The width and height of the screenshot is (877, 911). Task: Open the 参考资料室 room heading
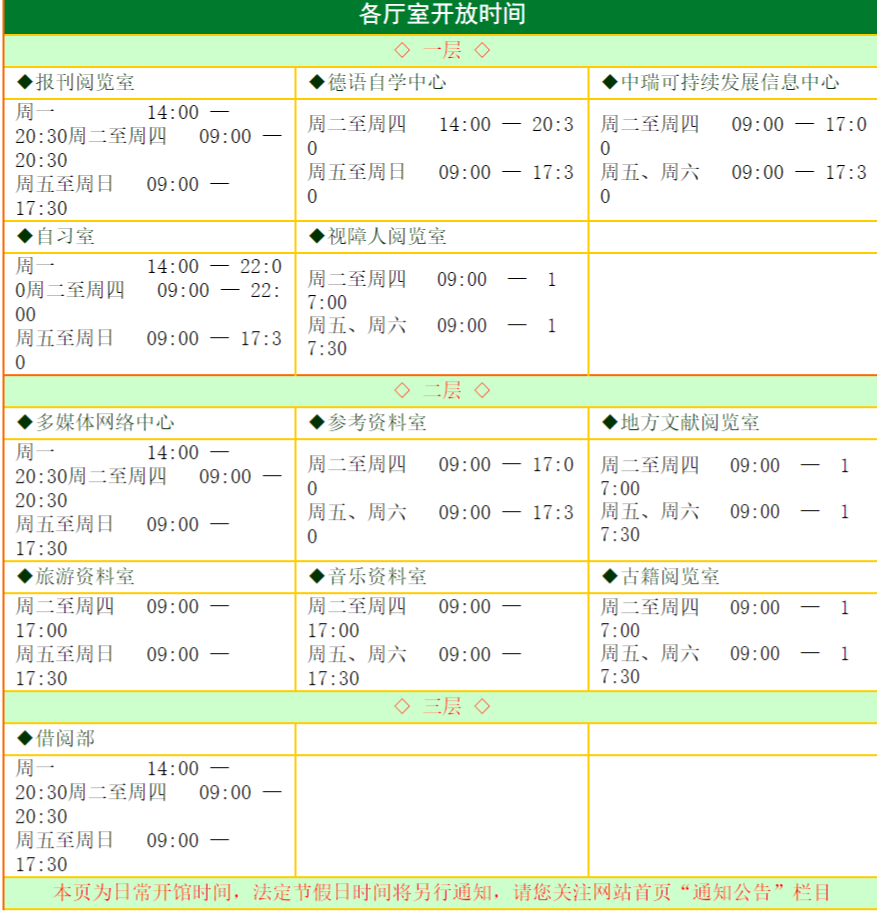[377, 423]
